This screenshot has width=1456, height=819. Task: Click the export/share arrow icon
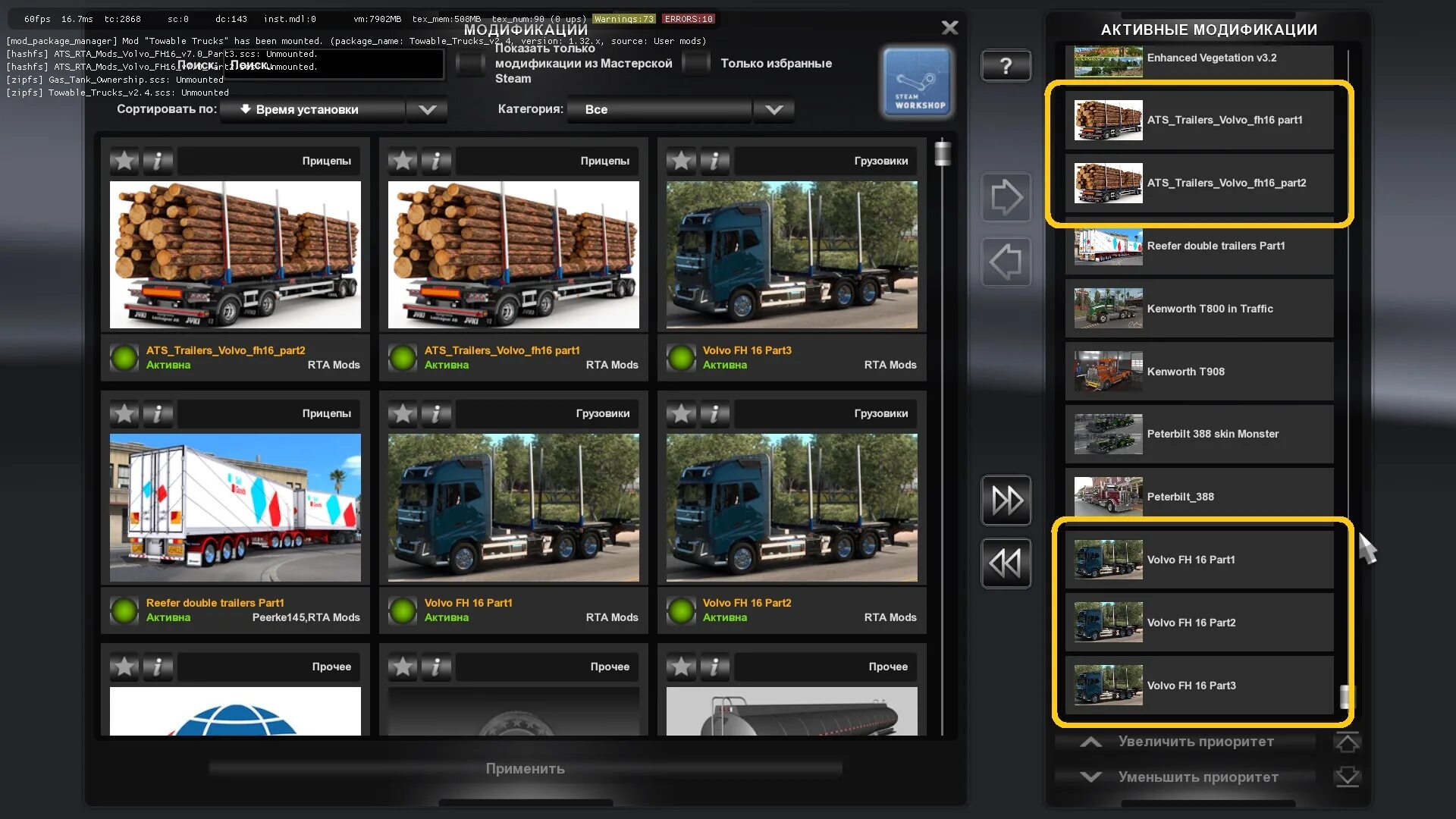point(1005,198)
